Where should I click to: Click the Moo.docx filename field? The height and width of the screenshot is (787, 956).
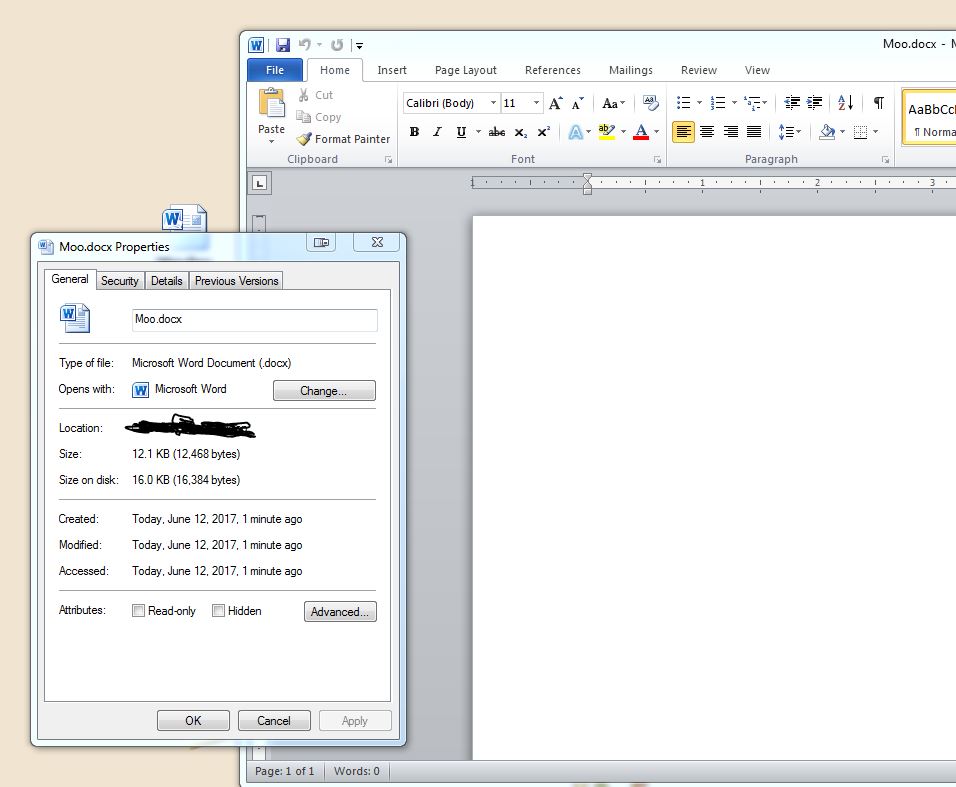pyautogui.click(x=254, y=320)
